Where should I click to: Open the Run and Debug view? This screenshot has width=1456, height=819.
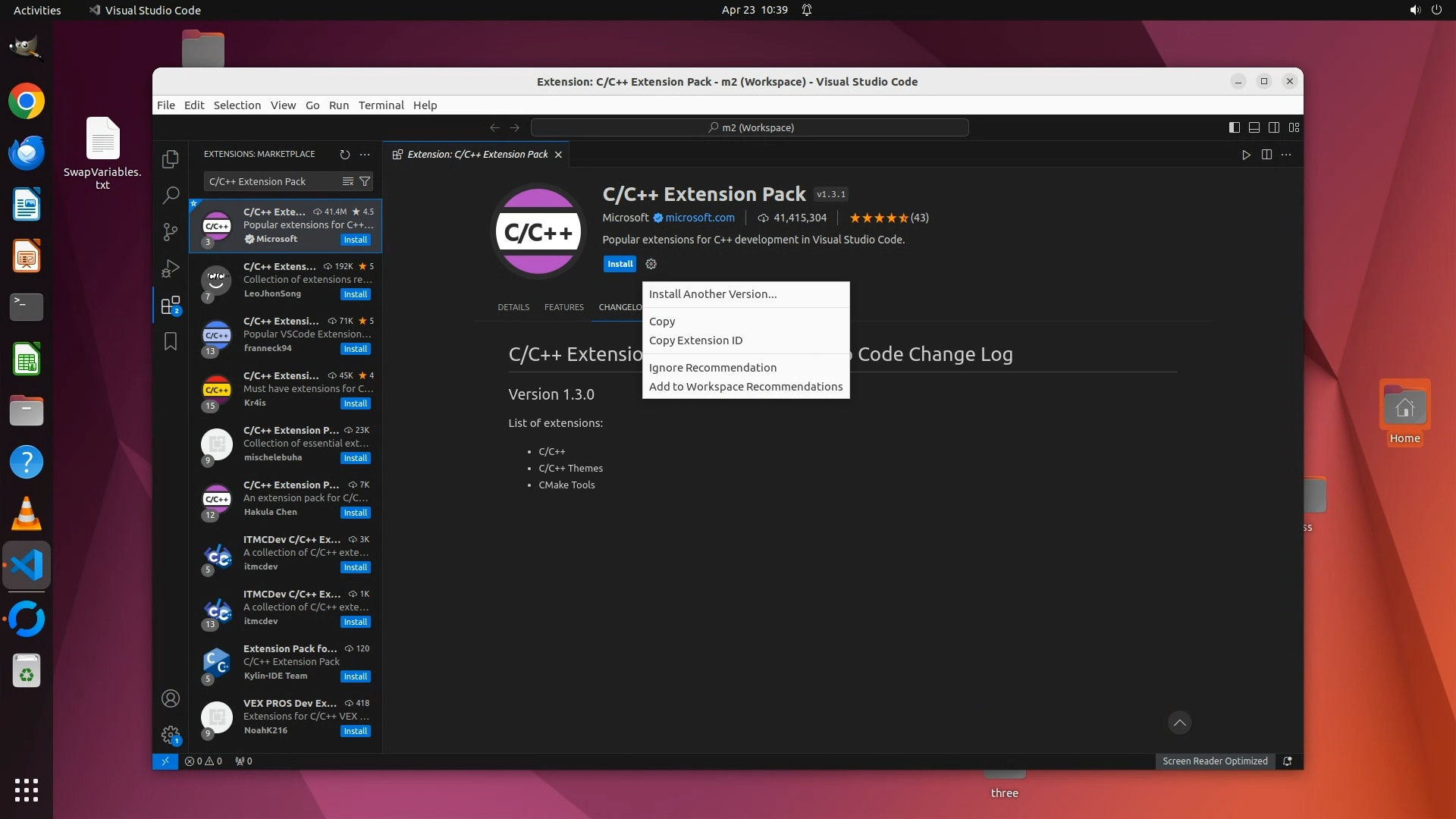[x=171, y=268]
